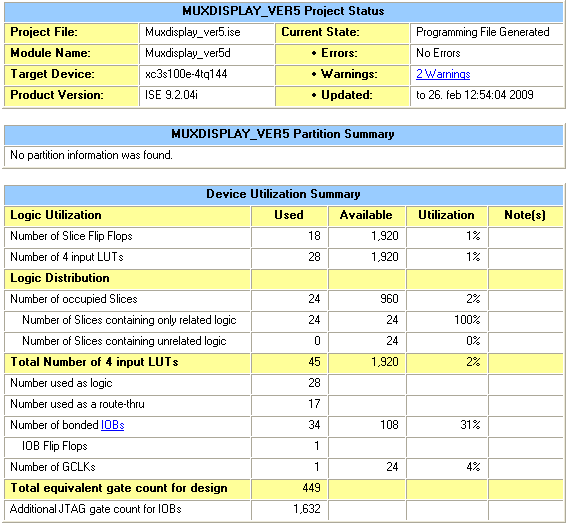Open the 2 Warnings link
Screen dimensions: 566x531
443,74
